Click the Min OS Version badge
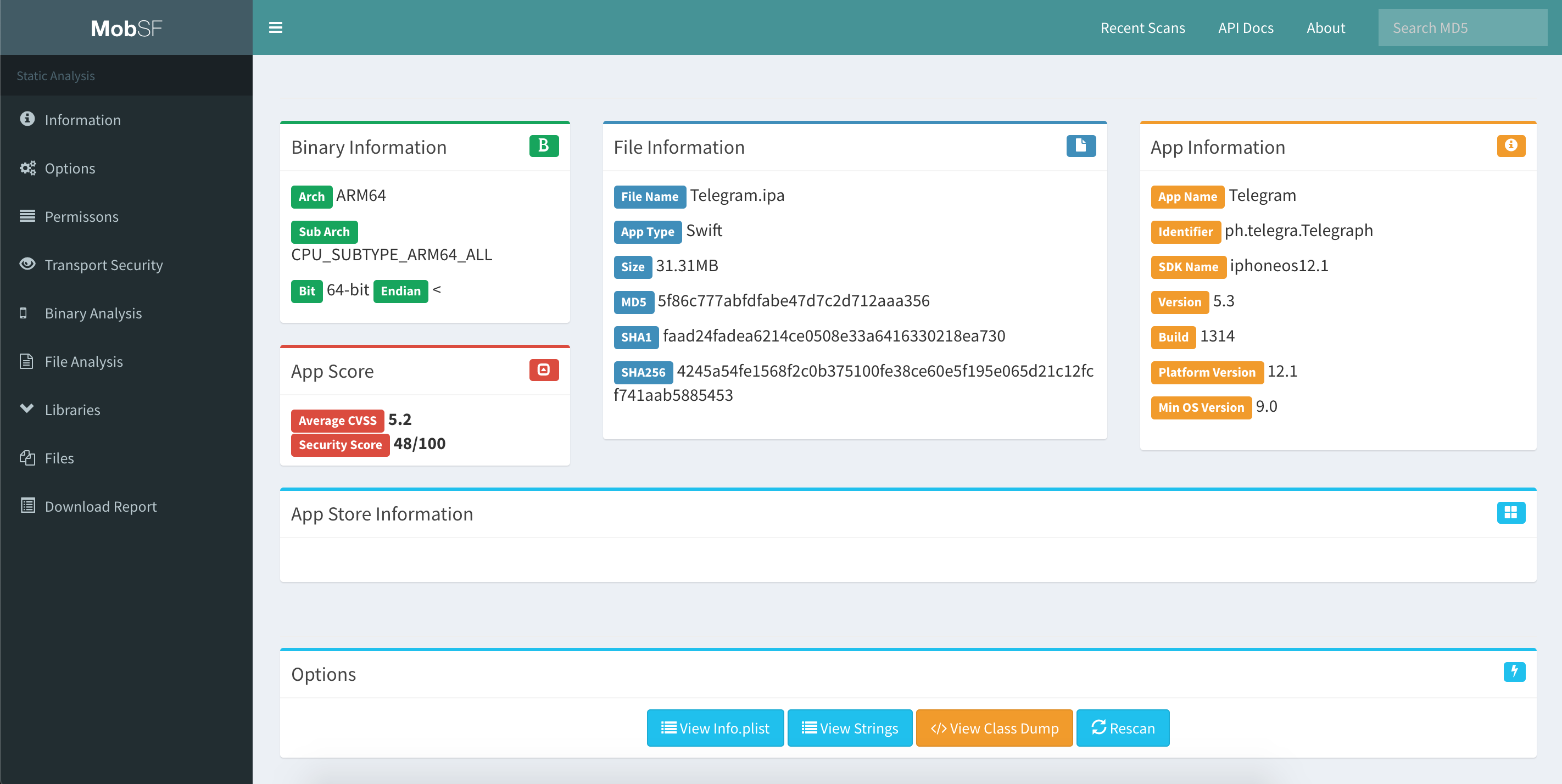This screenshot has width=1562, height=784. click(x=1201, y=407)
